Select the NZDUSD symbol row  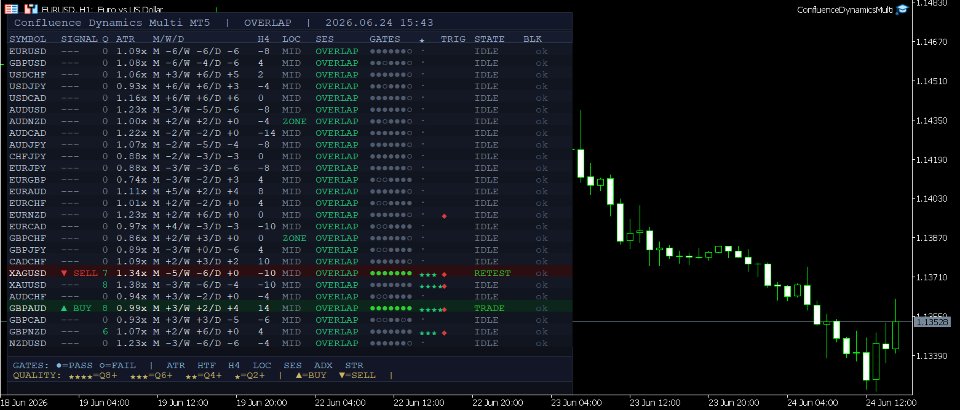[290, 343]
